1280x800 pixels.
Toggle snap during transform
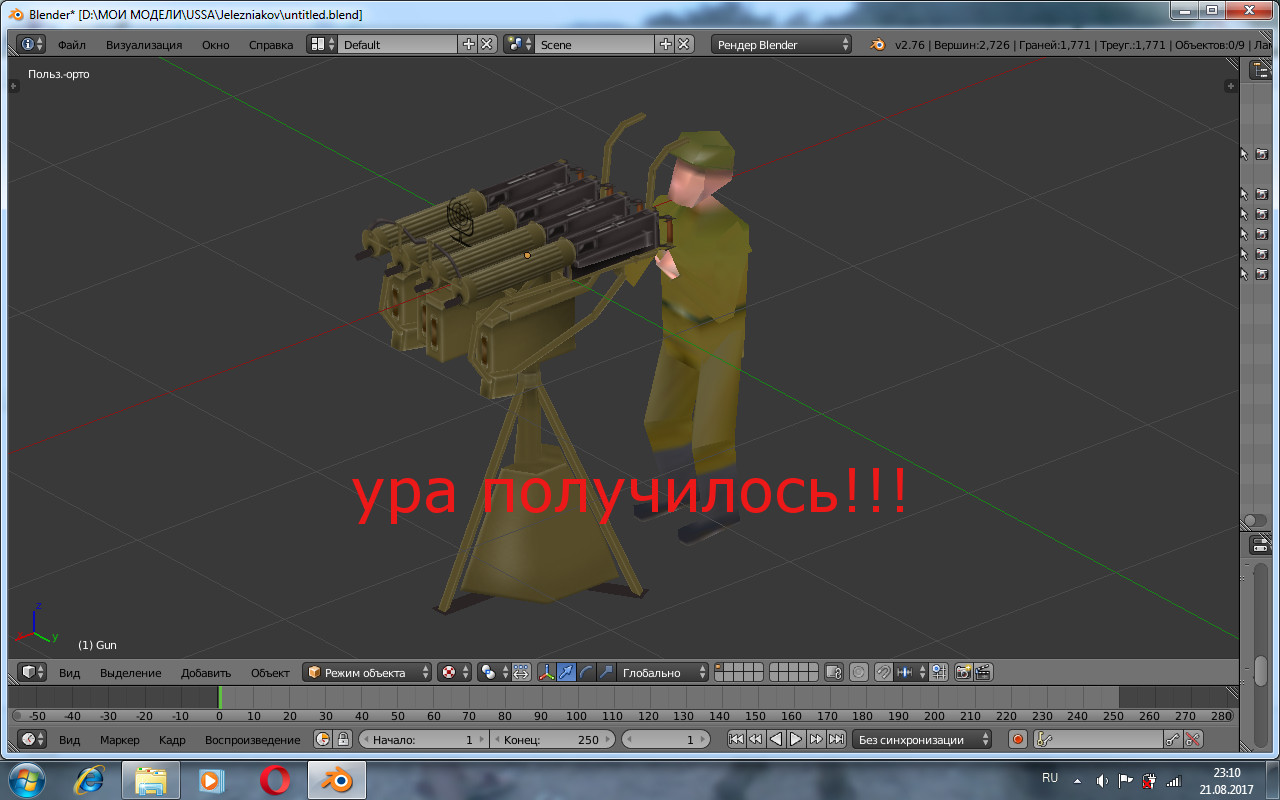tap(884, 672)
